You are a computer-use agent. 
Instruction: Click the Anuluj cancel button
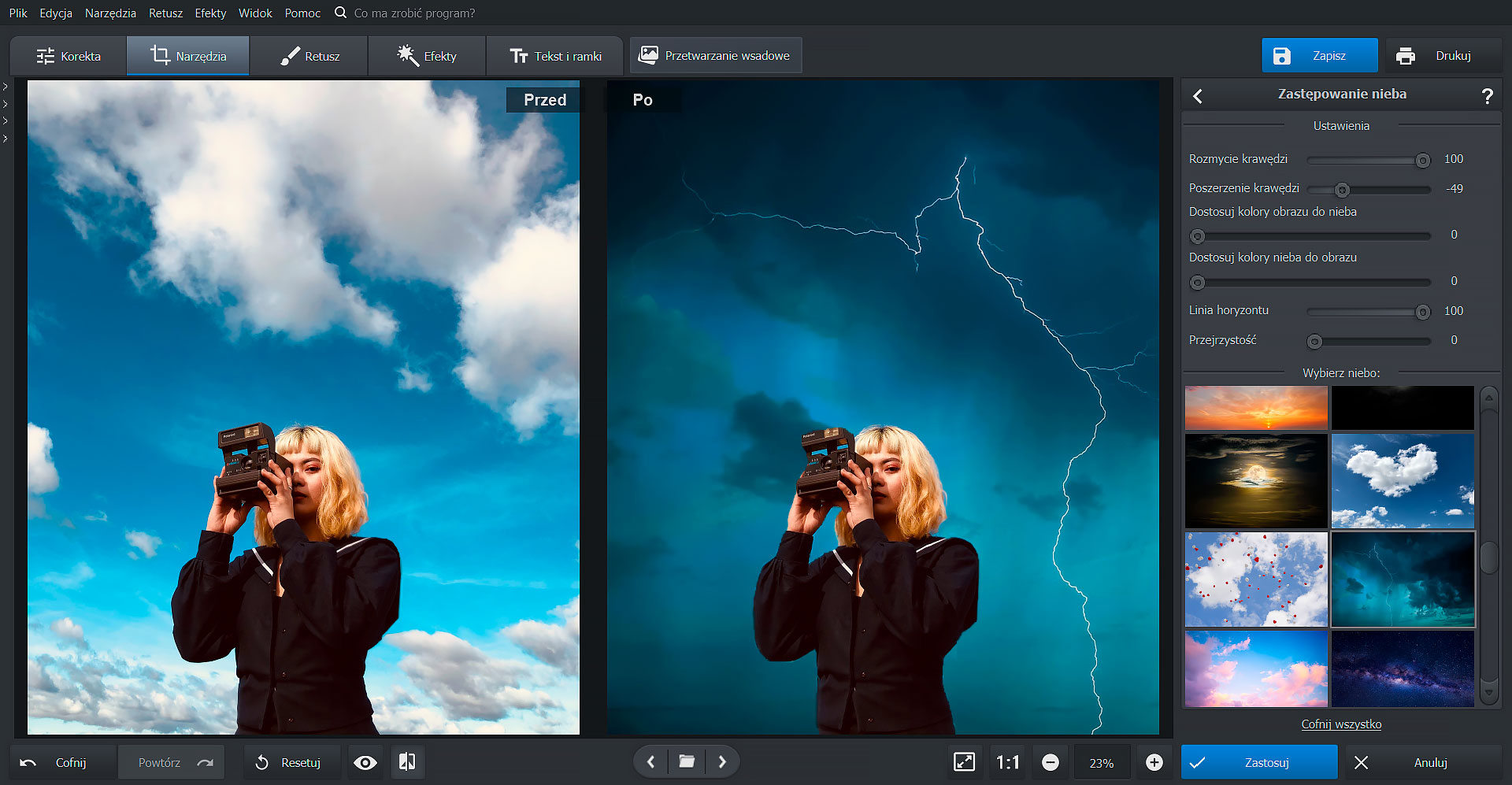(x=1422, y=762)
